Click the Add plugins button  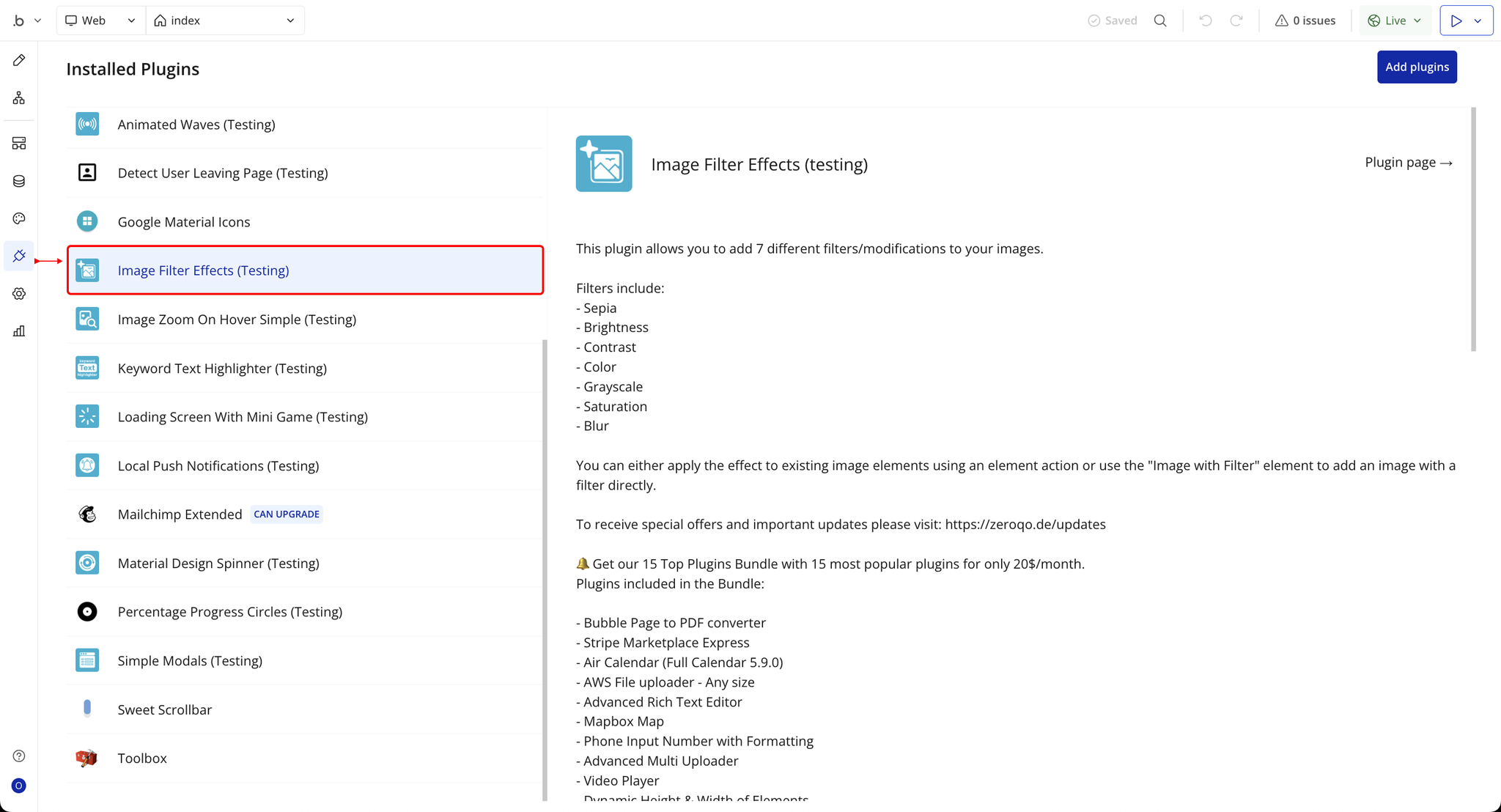coord(1416,67)
